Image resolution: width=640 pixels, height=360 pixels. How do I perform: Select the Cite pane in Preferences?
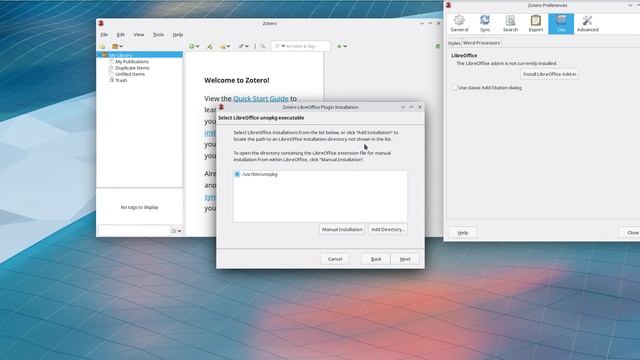click(561, 24)
